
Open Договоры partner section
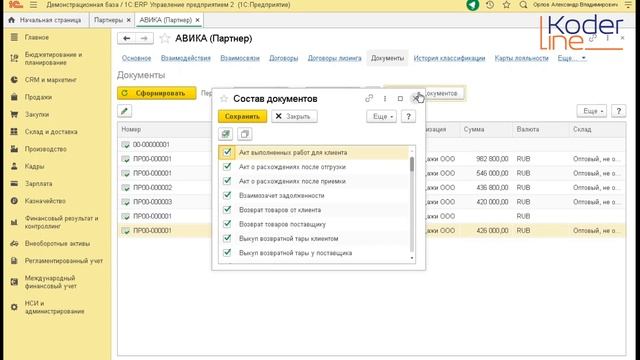coord(284,58)
